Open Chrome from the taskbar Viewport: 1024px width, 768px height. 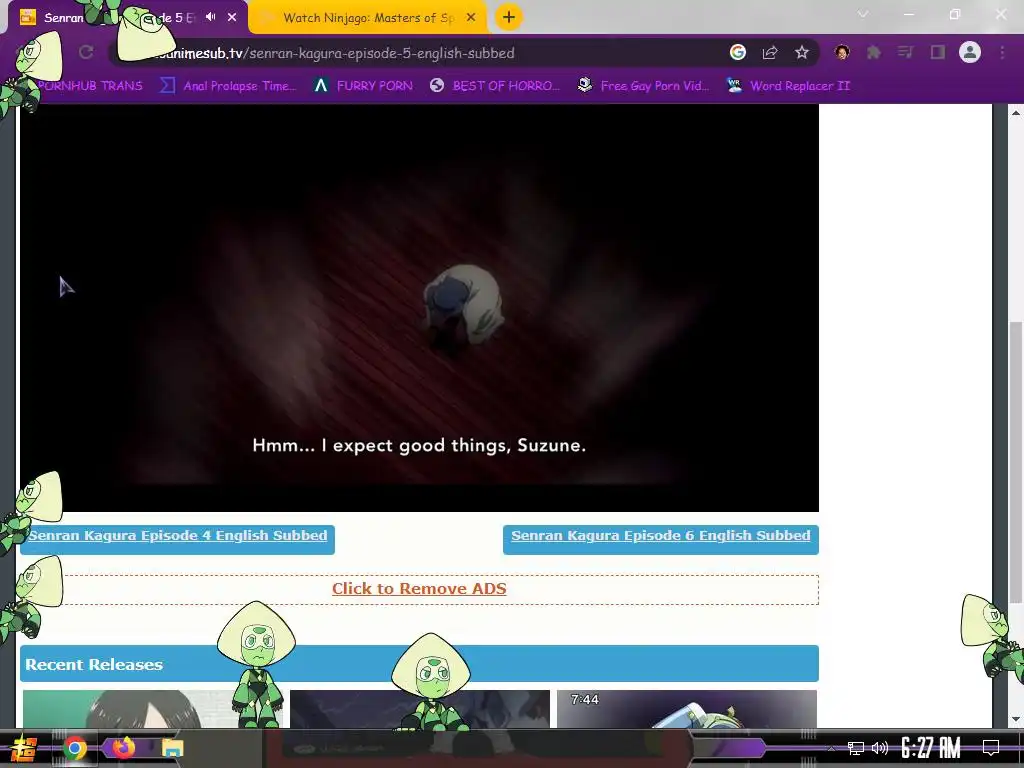(x=74, y=748)
